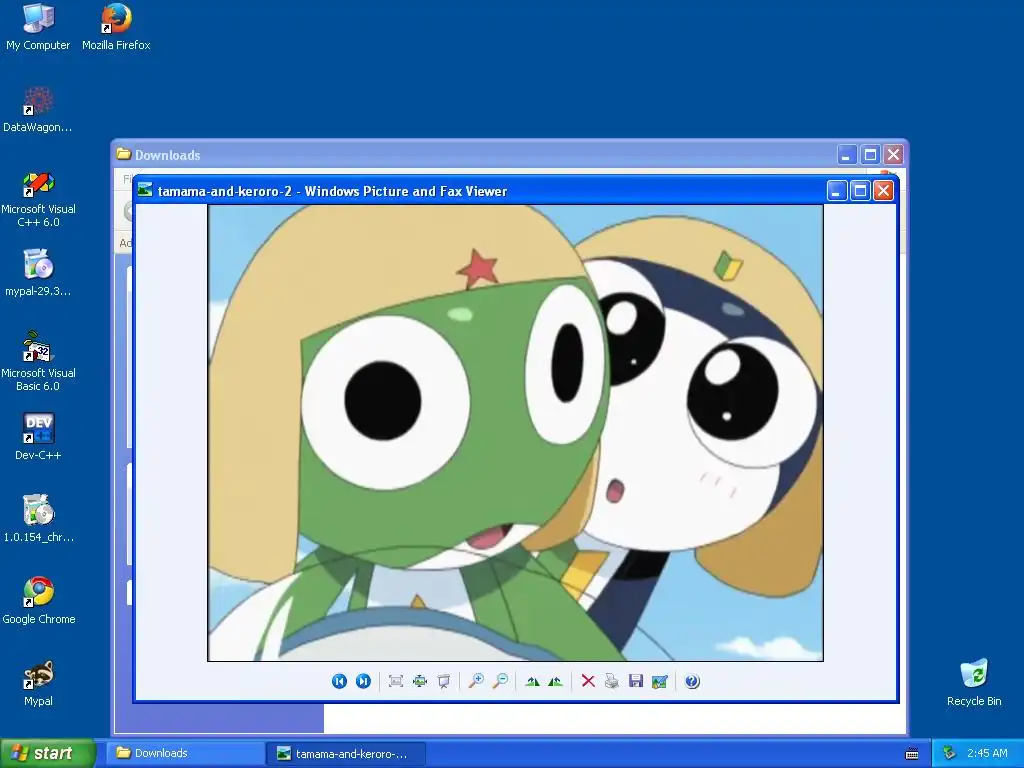This screenshot has height=768, width=1024.
Task: Rotate the image counterclockwise
Action: (556, 681)
